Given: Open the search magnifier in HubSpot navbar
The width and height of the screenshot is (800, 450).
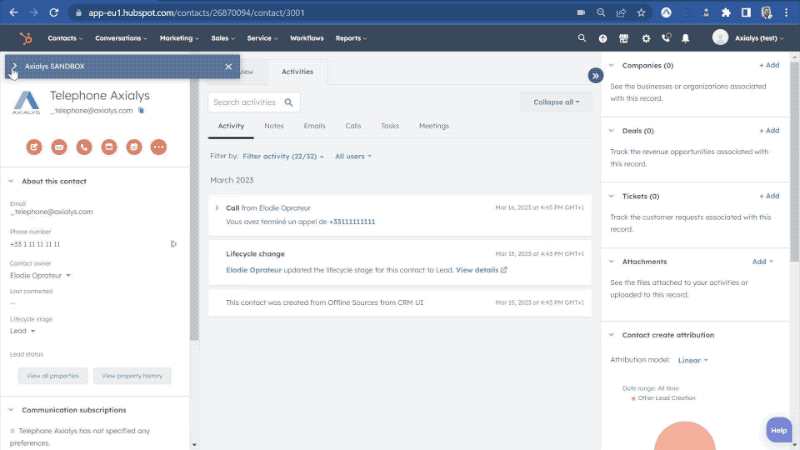Looking at the screenshot, I should (x=582, y=38).
